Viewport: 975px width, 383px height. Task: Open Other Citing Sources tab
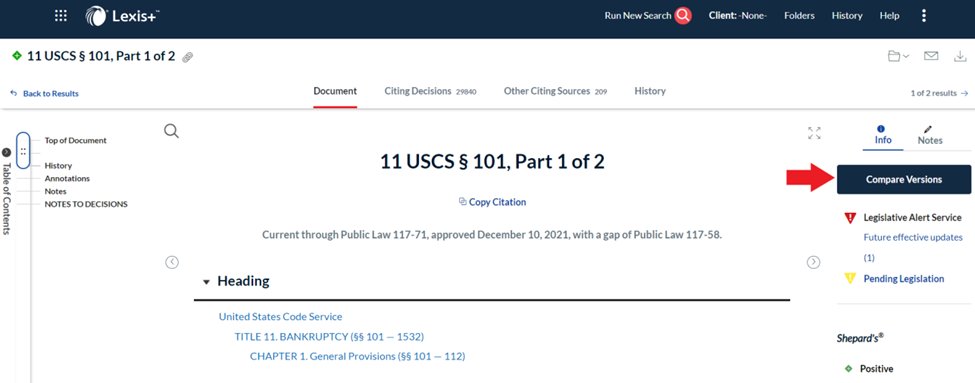(555, 91)
